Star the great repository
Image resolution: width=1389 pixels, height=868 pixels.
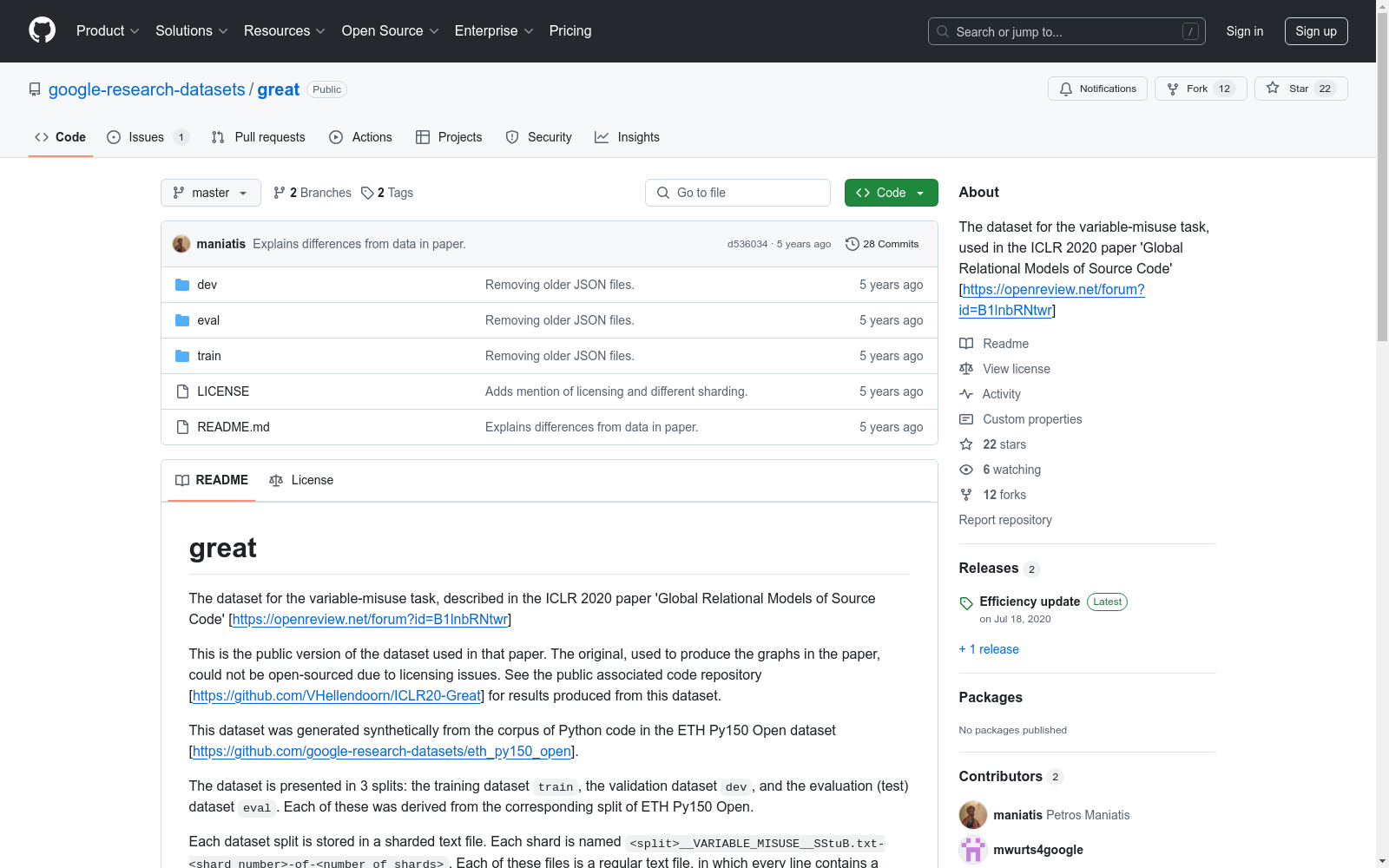(x=1300, y=89)
